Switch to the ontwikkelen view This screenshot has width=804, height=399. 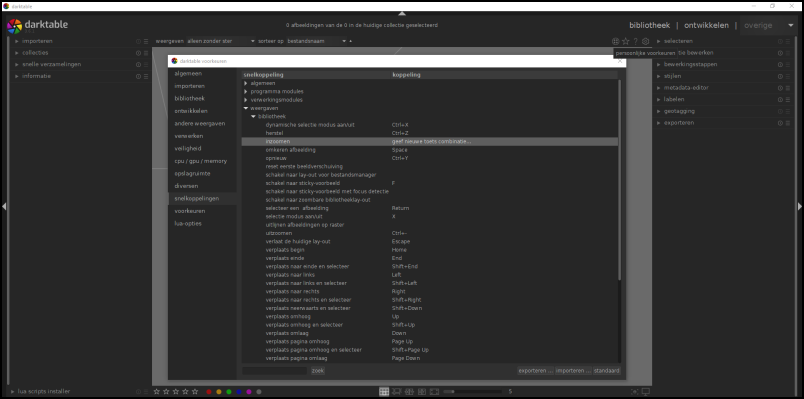click(x=706, y=25)
